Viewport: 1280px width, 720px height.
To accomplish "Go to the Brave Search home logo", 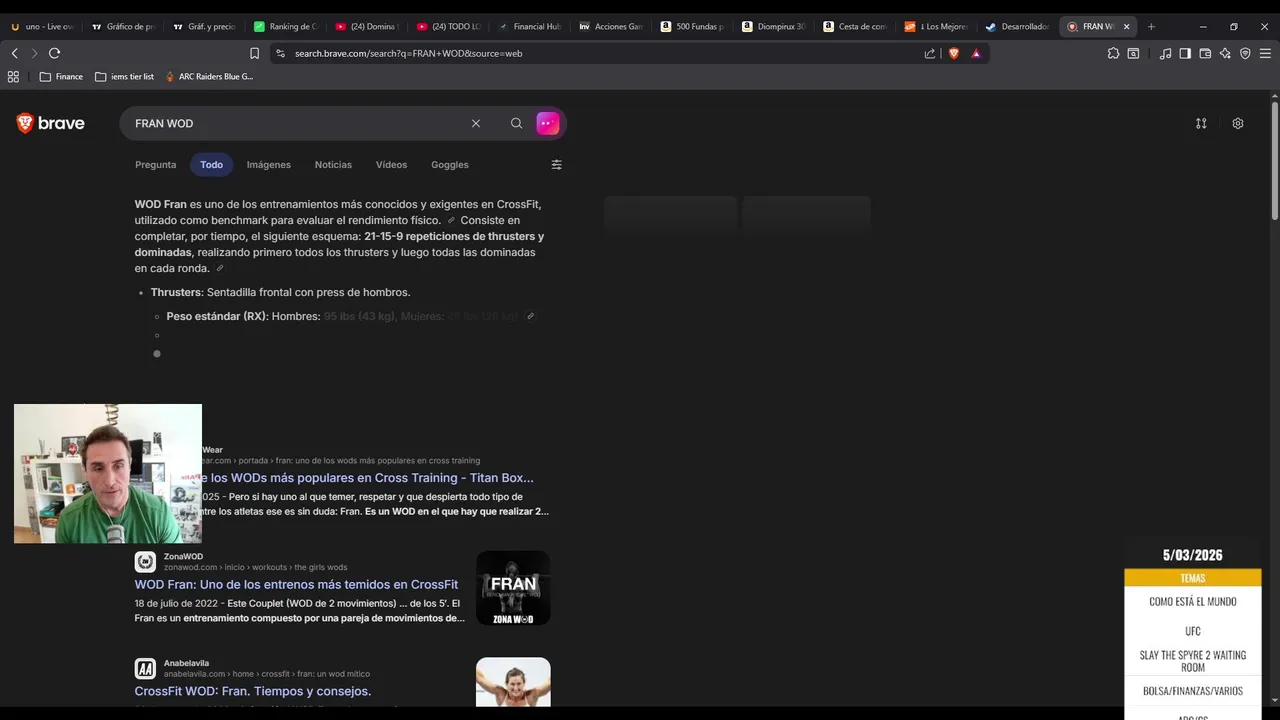I will pos(50,123).
